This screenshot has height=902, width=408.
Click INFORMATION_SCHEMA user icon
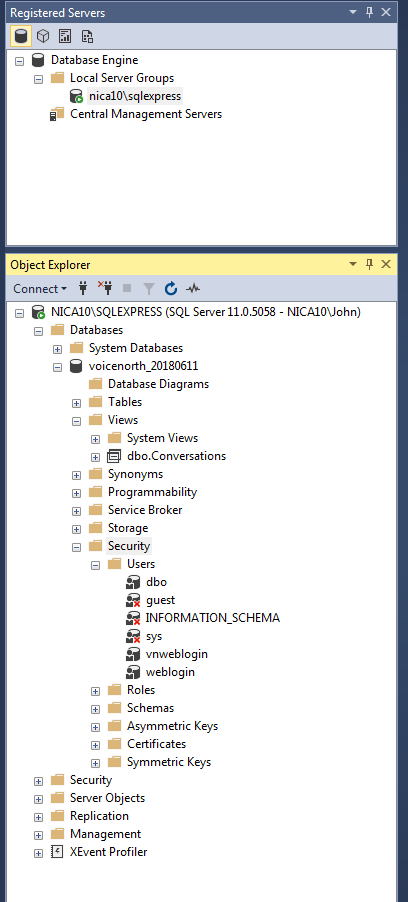click(x=133, y=618)
